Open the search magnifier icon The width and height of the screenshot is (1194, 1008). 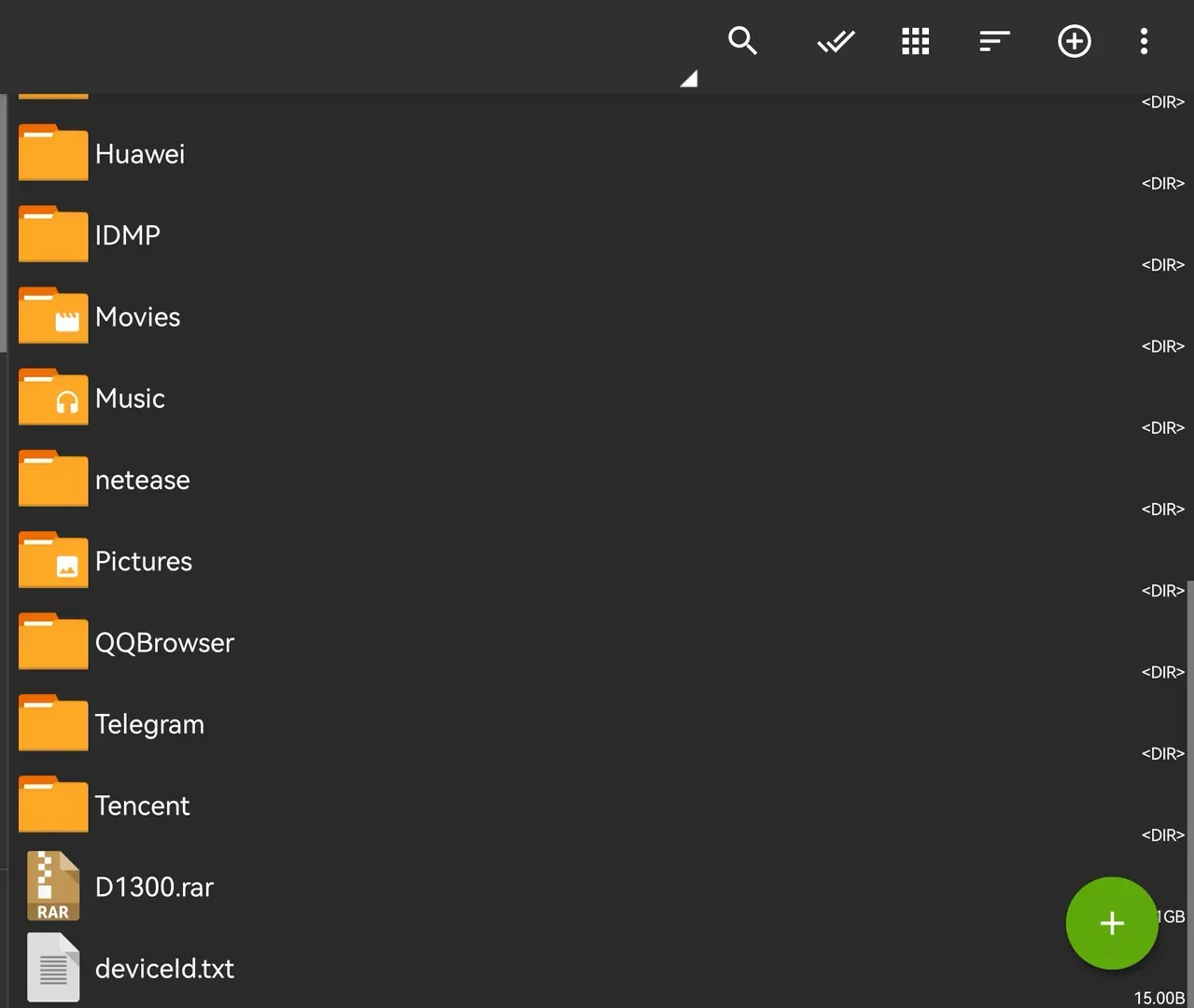point(742,41)
